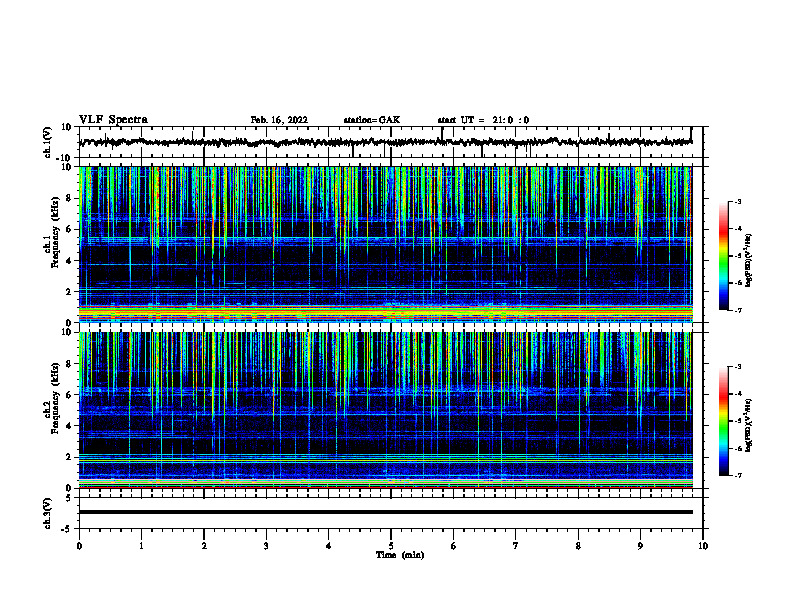
Task: Click the ch.2 spectrogram color bar
Action: (x=723, y=421)
